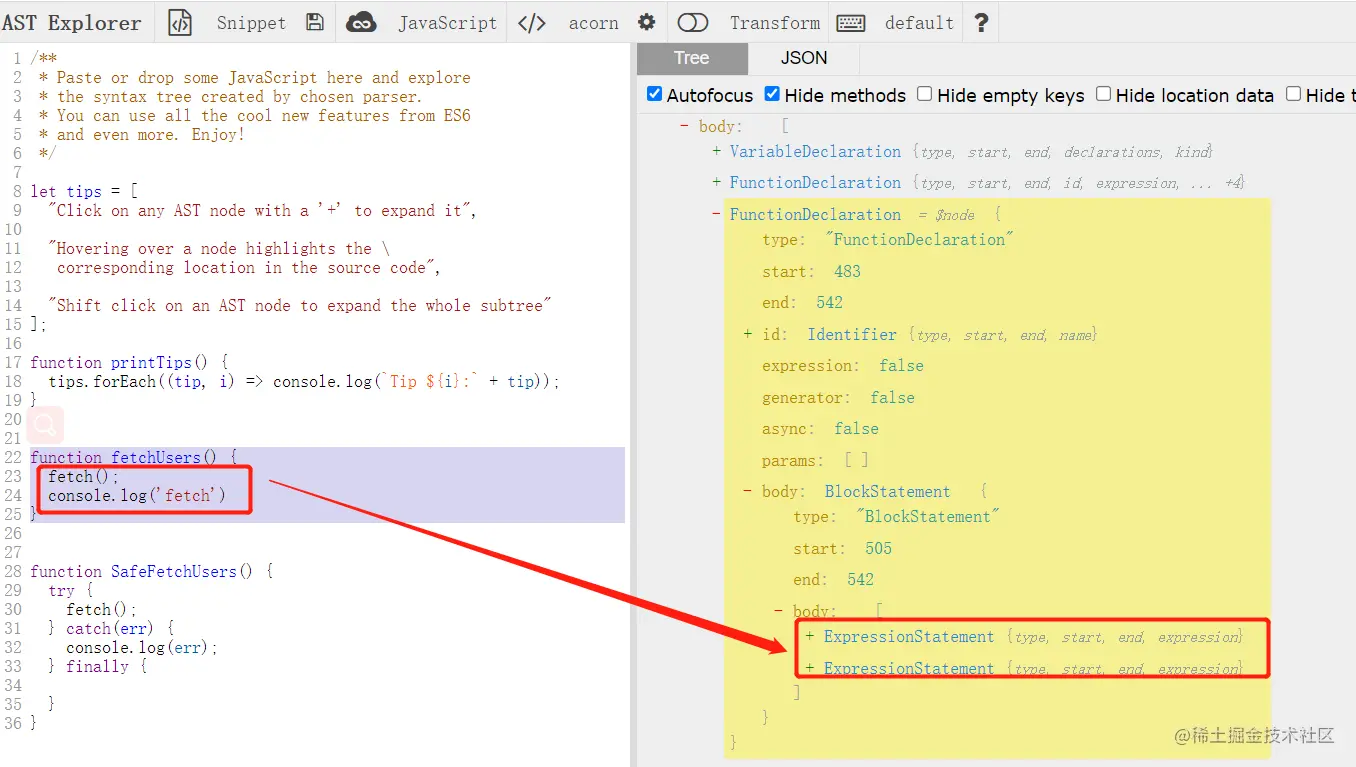Click the comment line '* and even more. Enjoy!'
This screenshot has width=1356, height=767.
141,134
